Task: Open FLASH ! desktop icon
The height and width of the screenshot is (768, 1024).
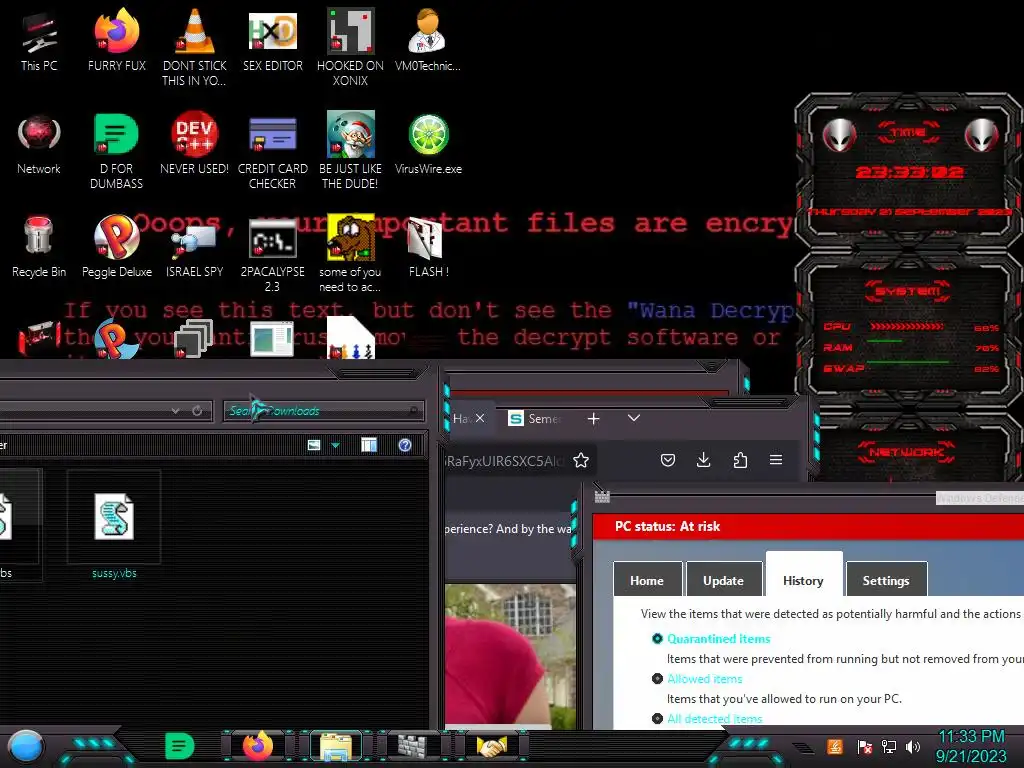Action: pos(428,247)
